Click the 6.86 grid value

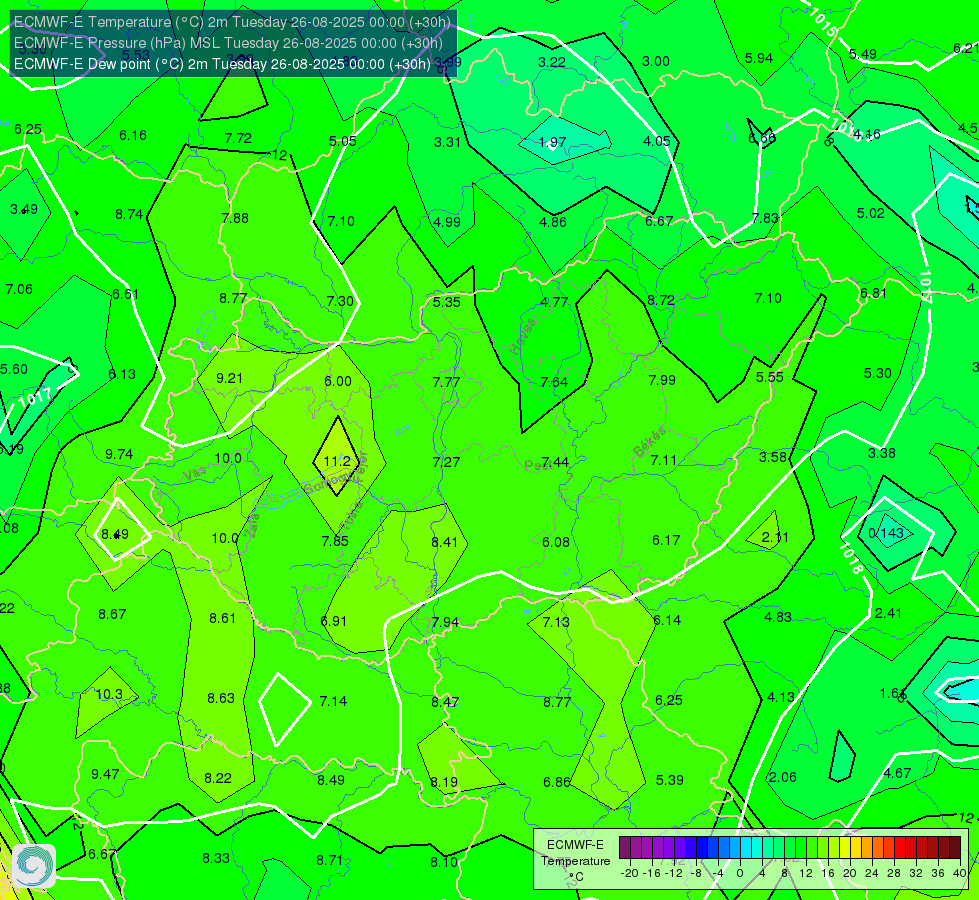556,781
